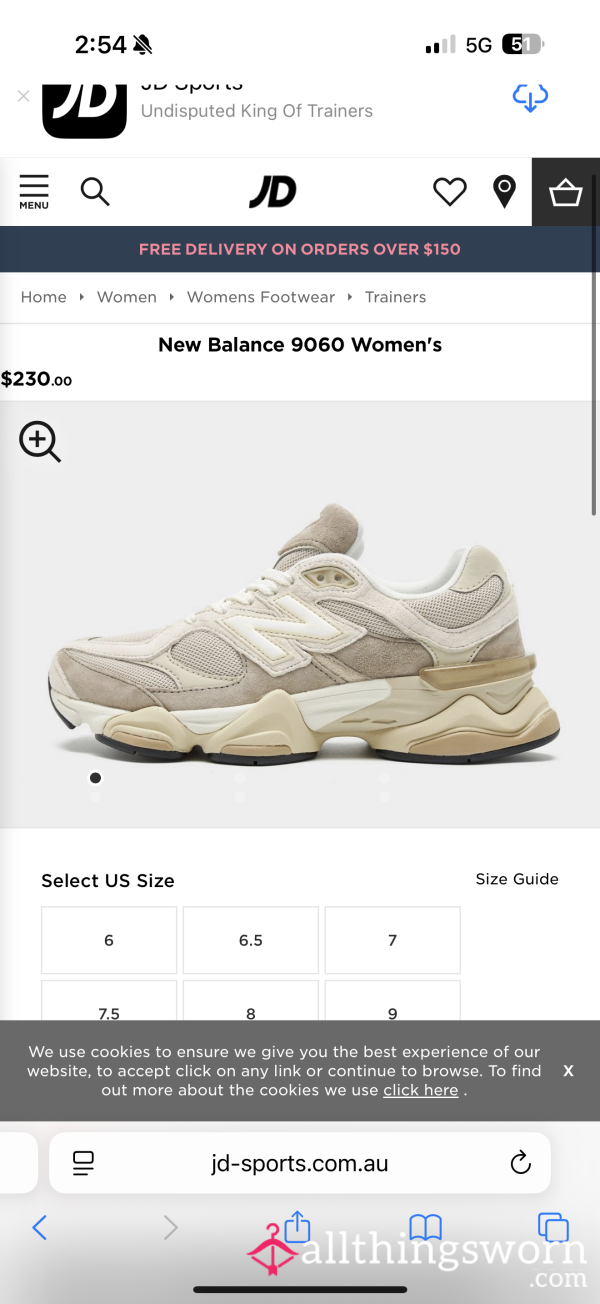
Task: Select US size 6.5
Action: [251, 940]
